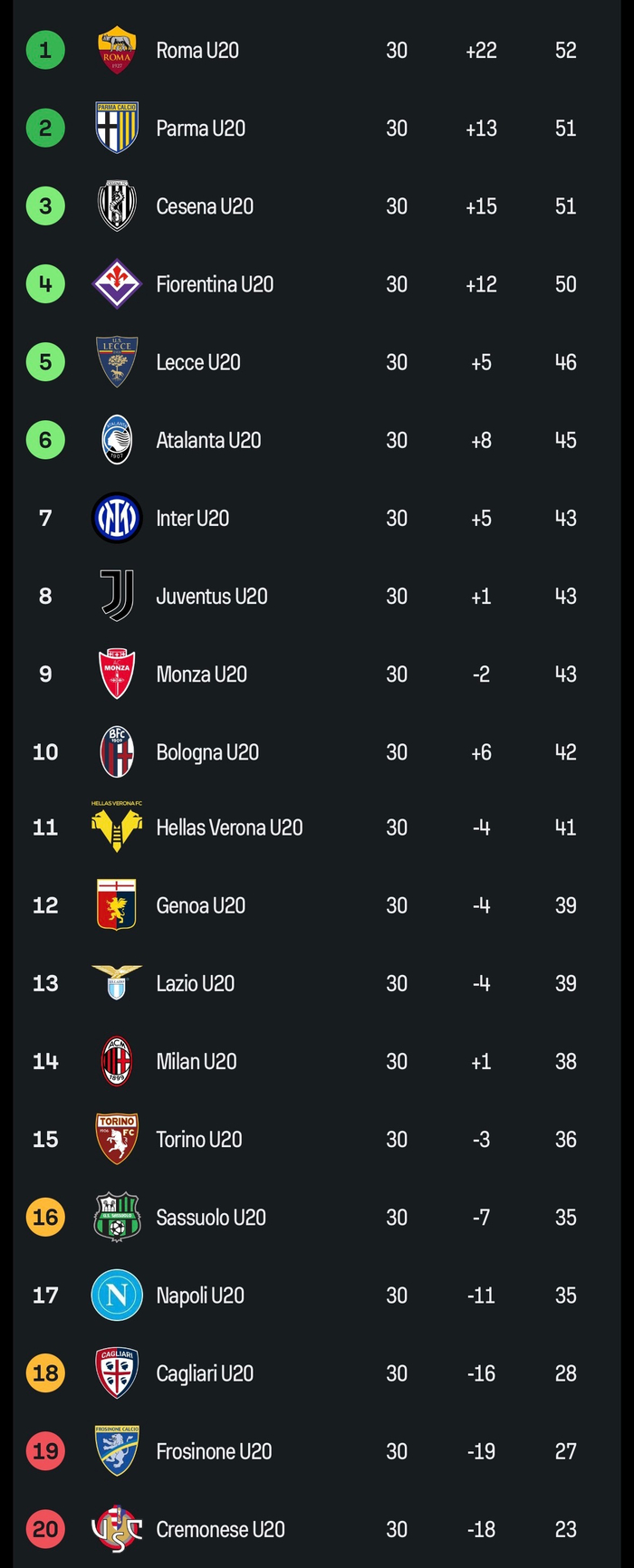Open the Genoa U20 team crest
The width and height of the screenshot is (634, 1568).
[x=117, y=905]
